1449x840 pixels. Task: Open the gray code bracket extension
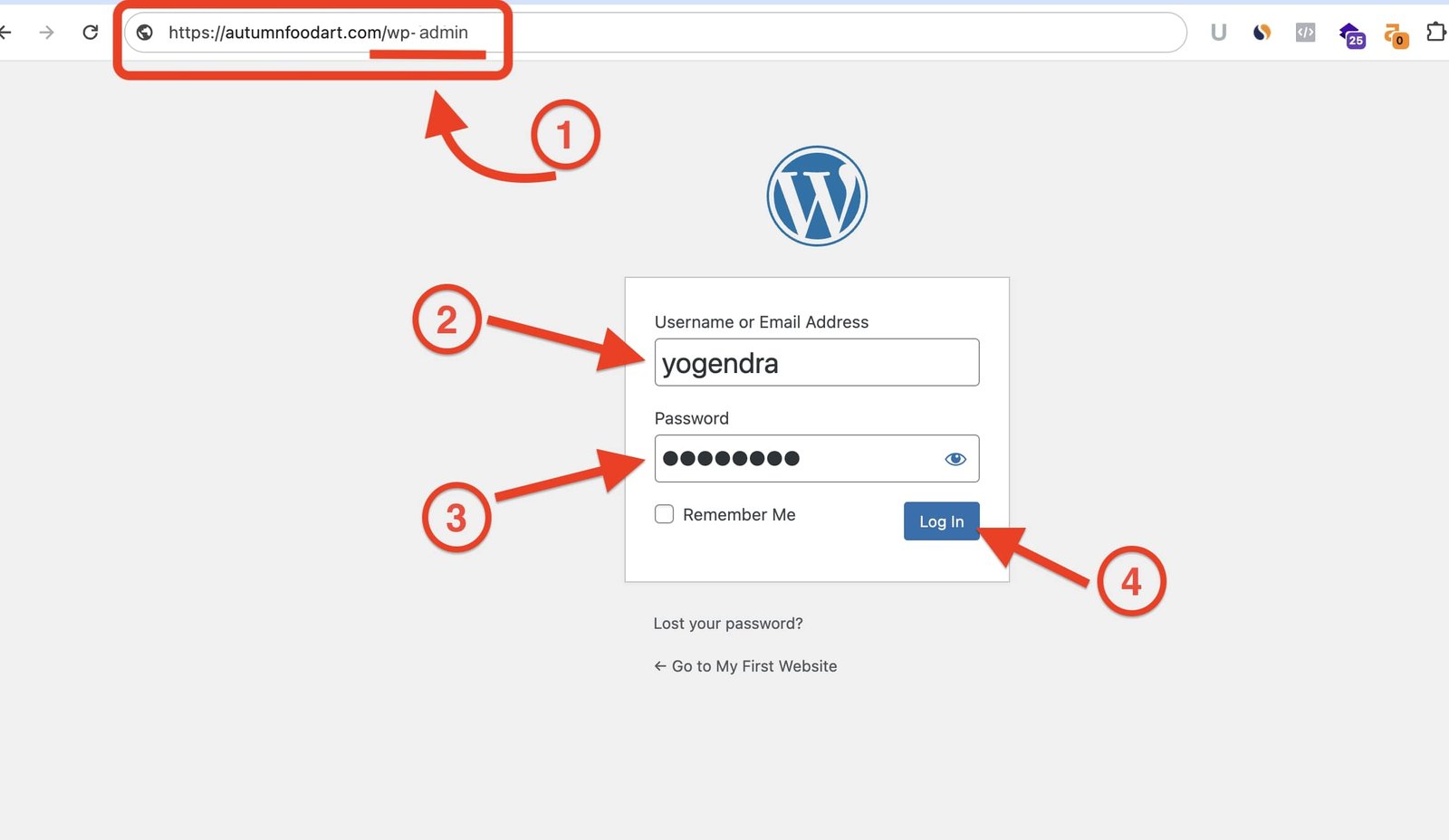(1305, 33)
